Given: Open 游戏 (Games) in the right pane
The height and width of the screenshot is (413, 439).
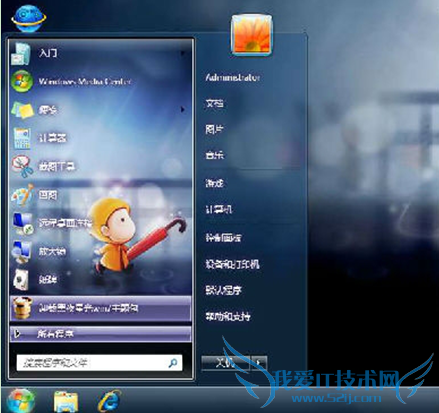Looking at the screenshot, I should pos(214,183).
